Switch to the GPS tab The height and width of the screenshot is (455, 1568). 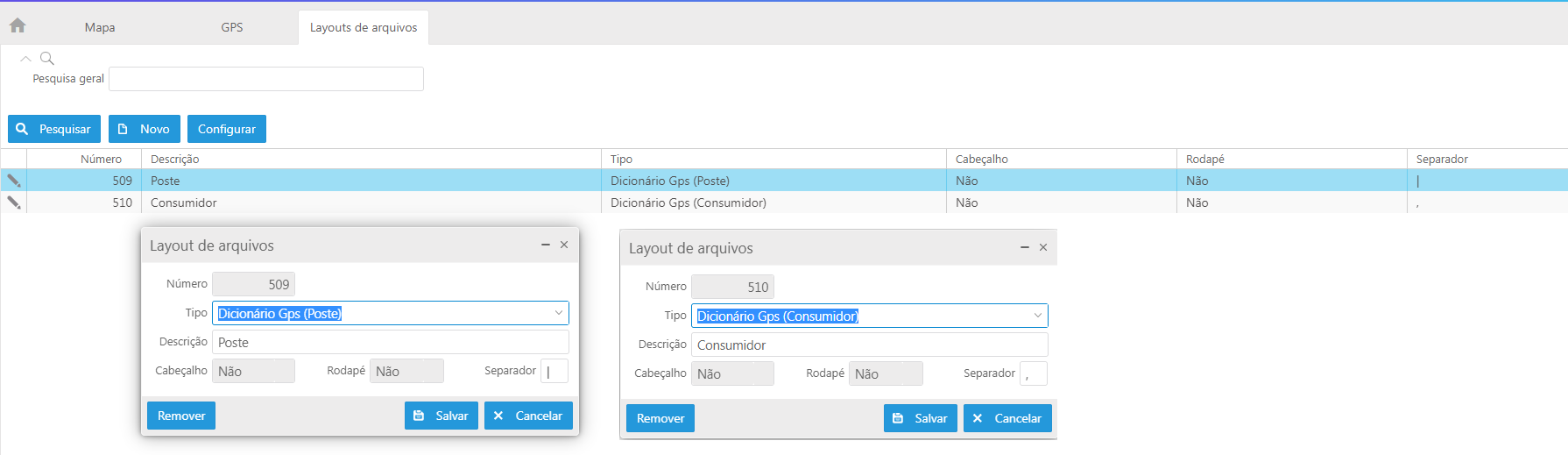(x=232, y=27)
